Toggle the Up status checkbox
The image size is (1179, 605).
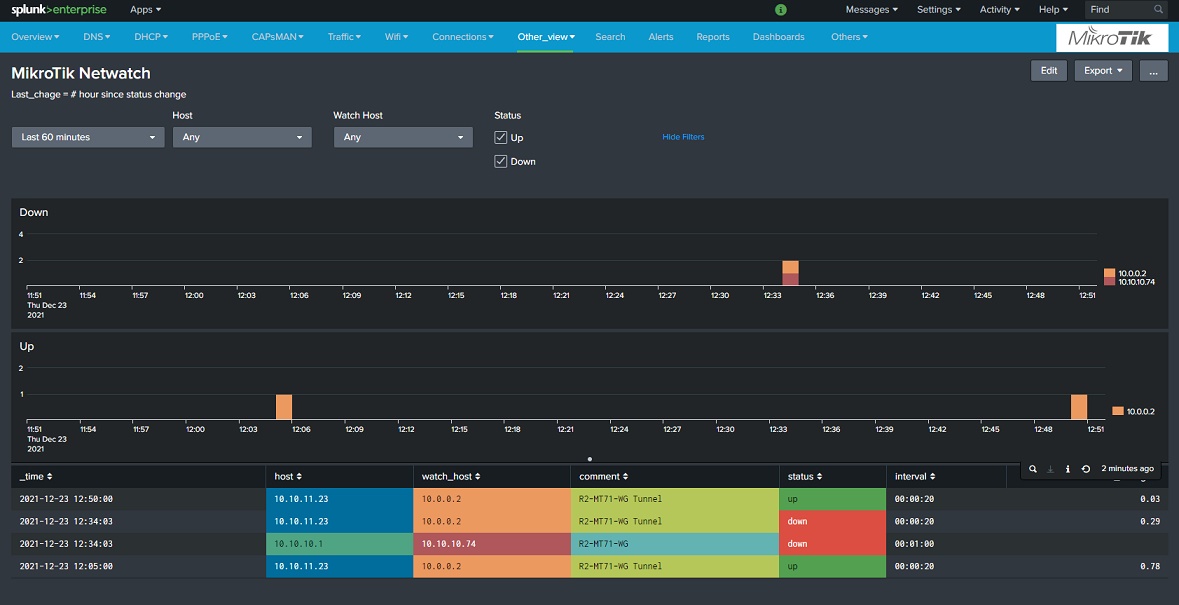[501, 138]
